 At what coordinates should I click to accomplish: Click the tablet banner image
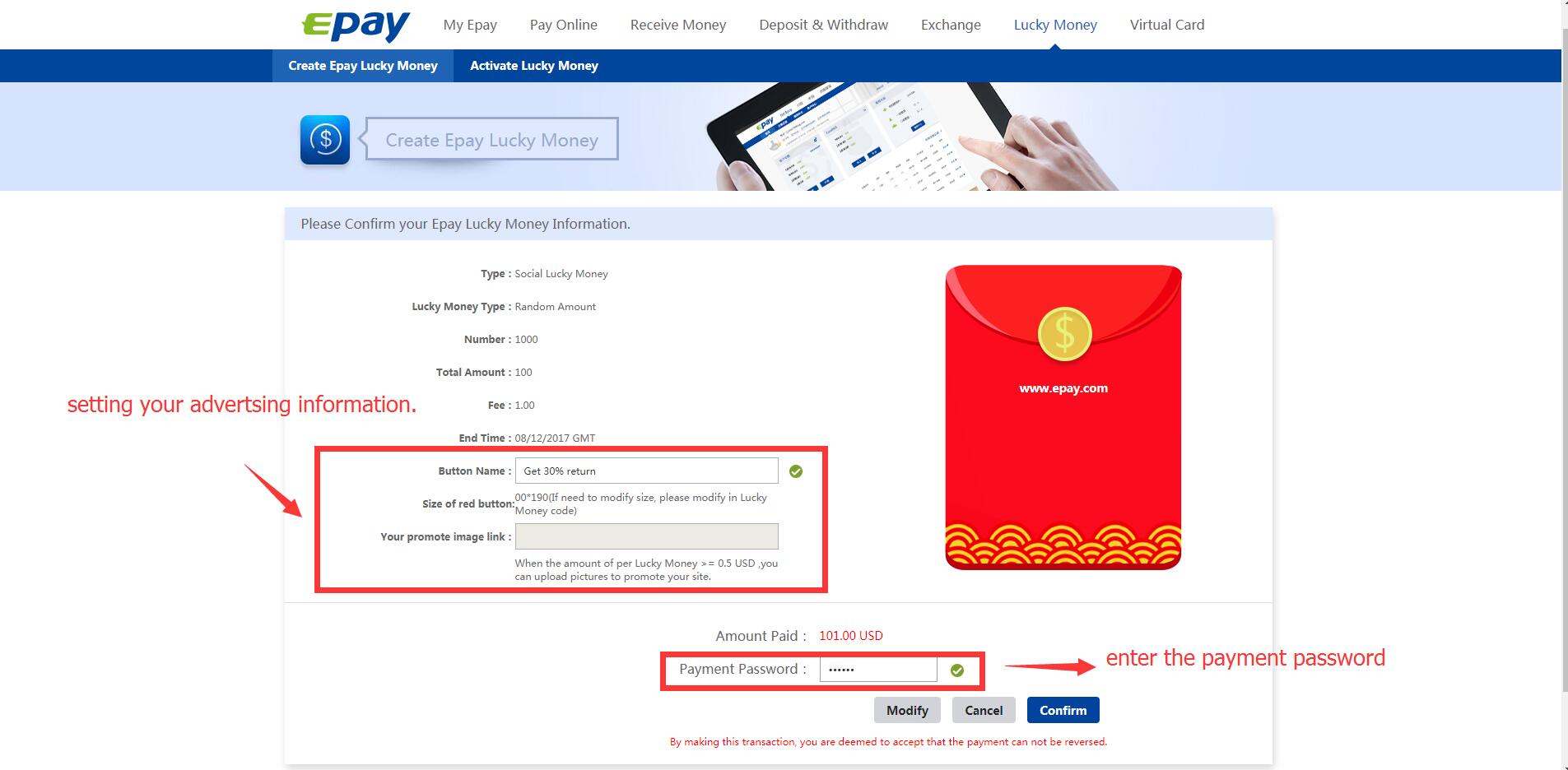click(912, 137)
